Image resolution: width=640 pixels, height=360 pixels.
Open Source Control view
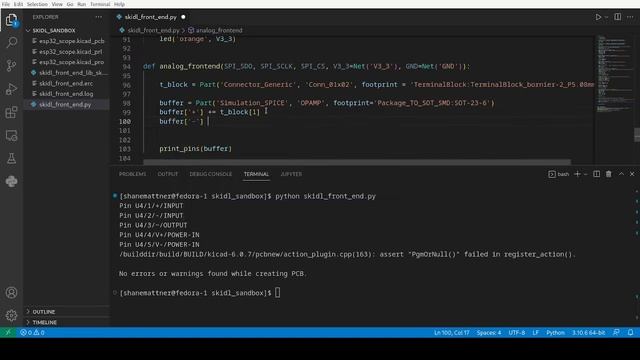(11, 65)
